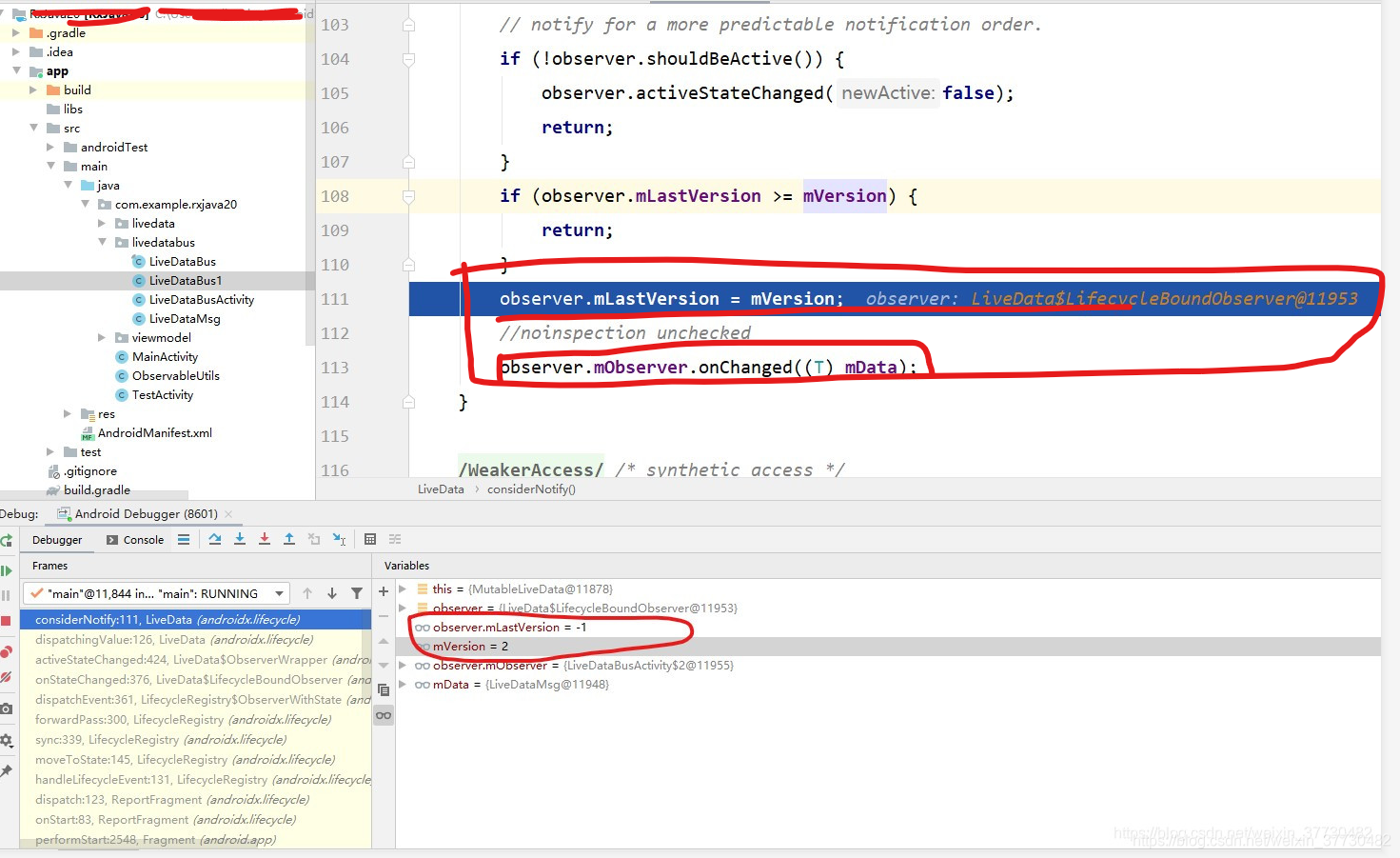This screenshot has height=858, width=1400.
Task: Step out of current method
Action: coord(289,539)
